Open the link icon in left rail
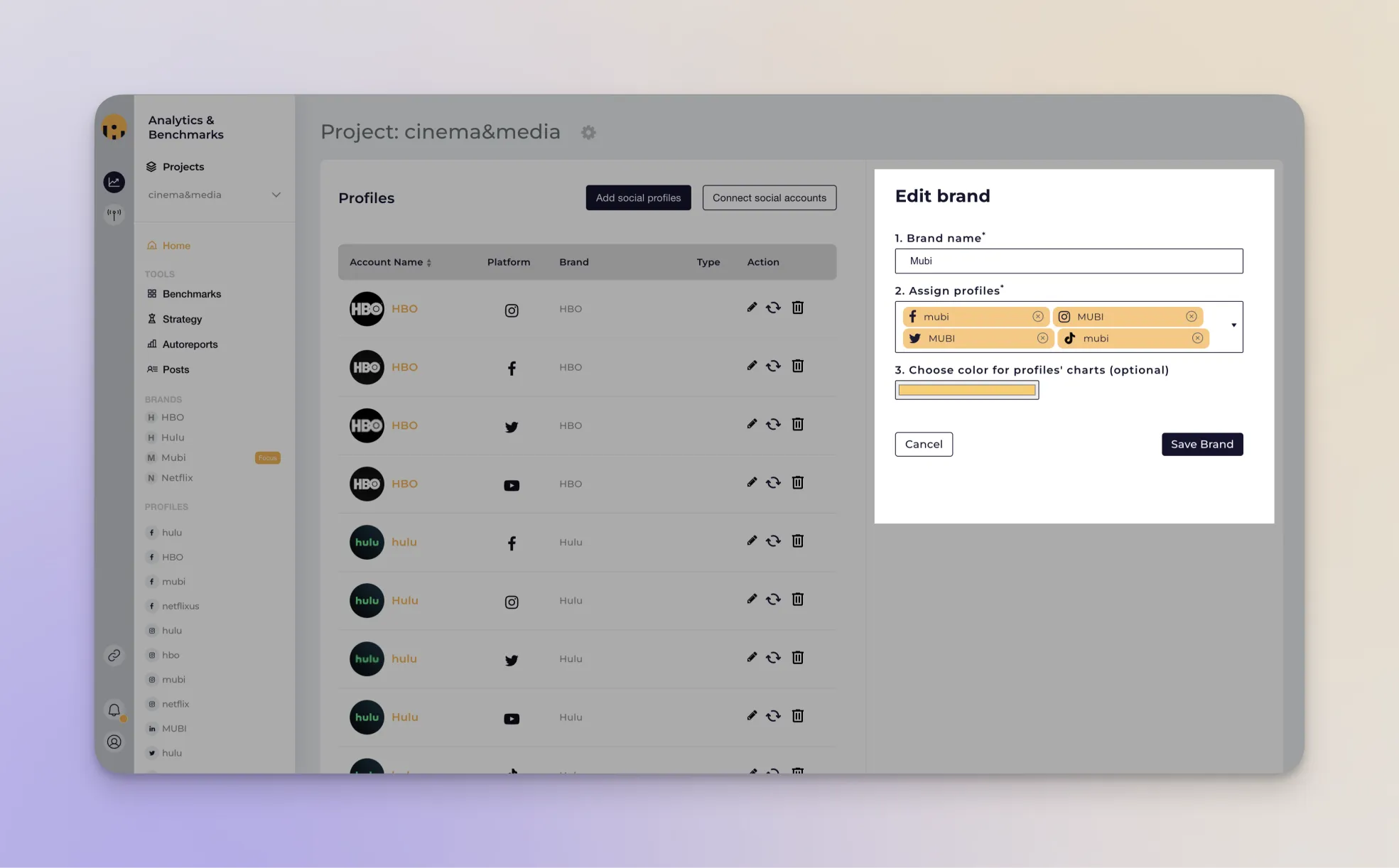 tap(114, 656)
